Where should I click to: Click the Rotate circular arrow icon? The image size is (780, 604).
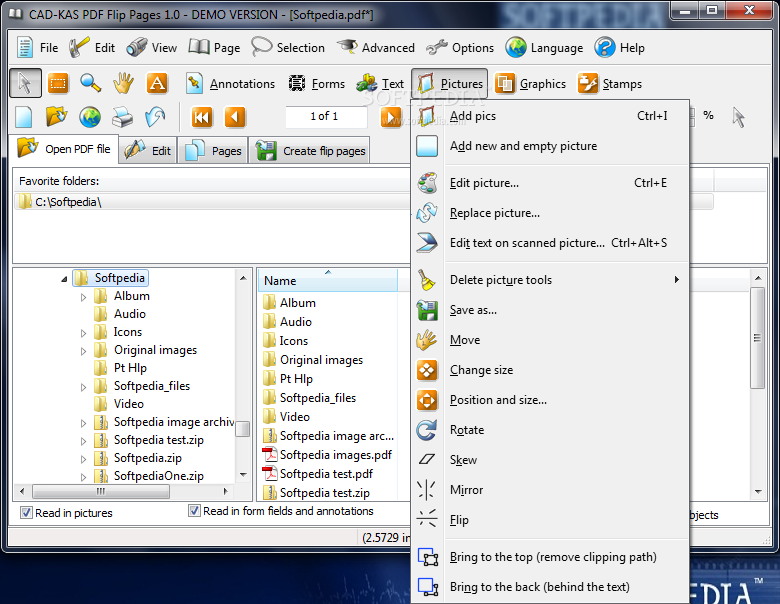427,430
